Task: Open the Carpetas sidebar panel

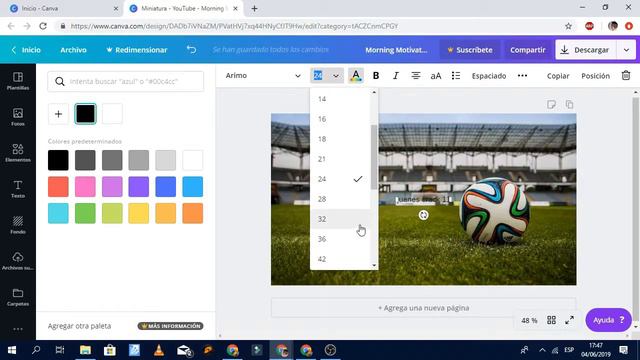Action: [x=18, y=297]
